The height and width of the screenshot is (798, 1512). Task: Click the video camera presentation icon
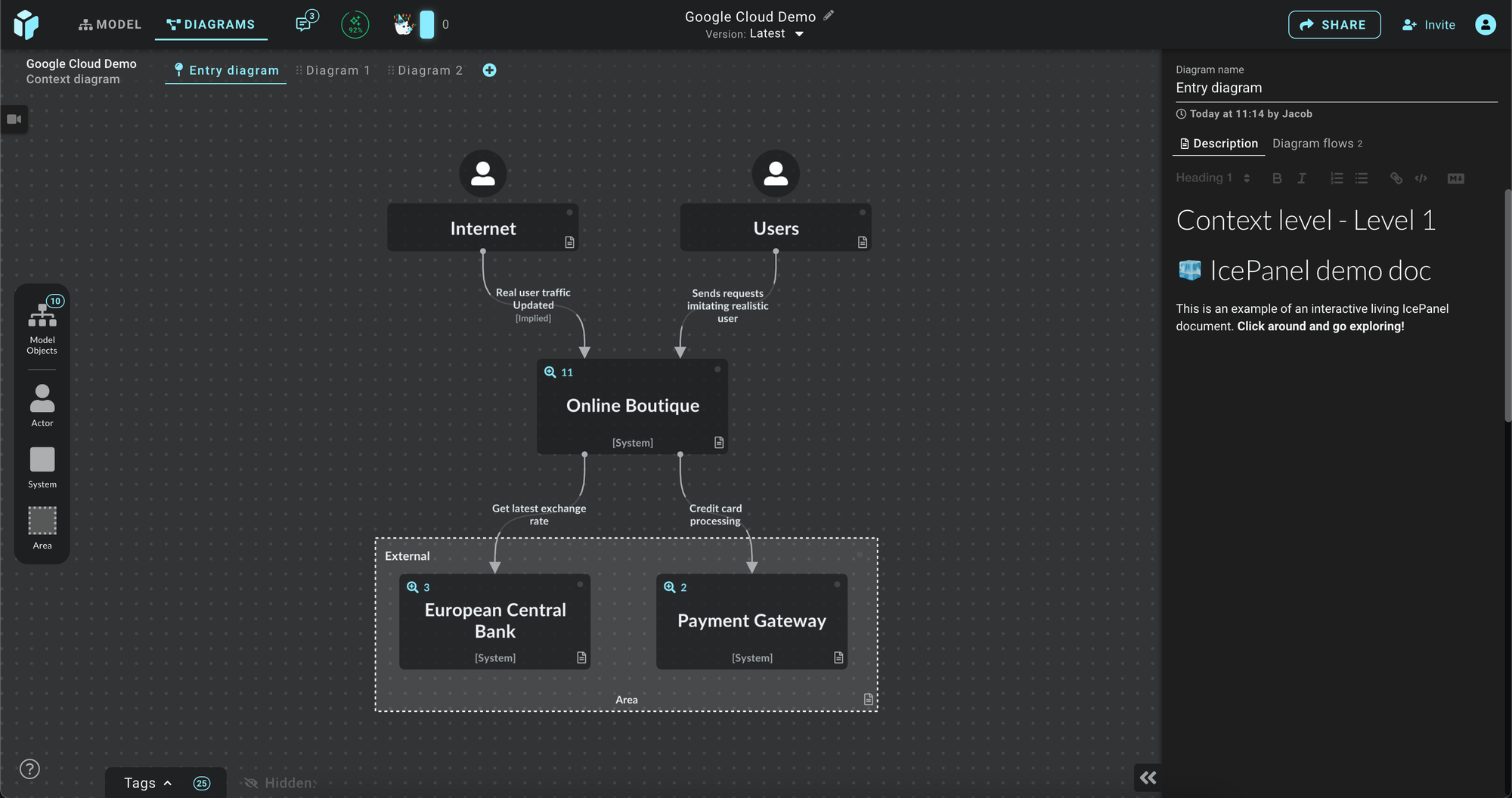pos(14,119)
